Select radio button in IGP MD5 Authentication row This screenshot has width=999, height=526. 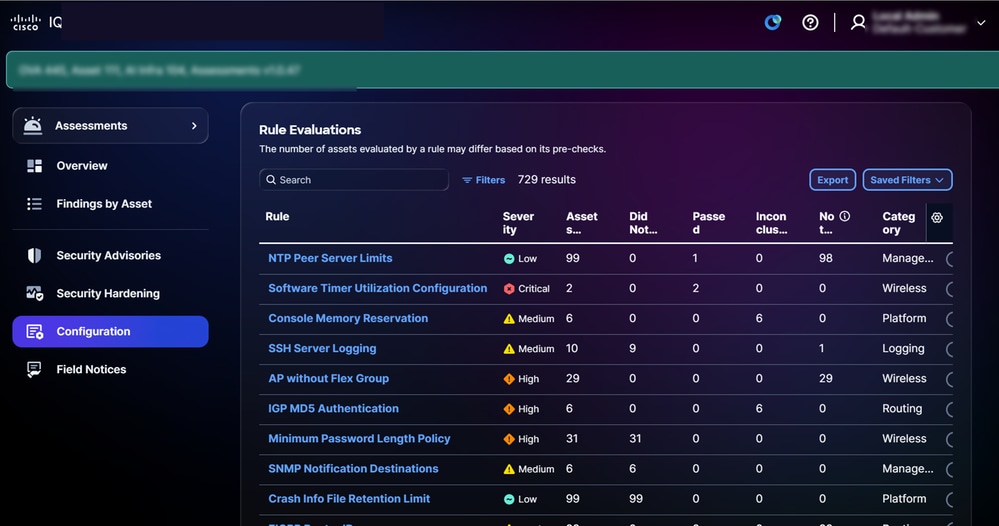click(x=949, y=409)
